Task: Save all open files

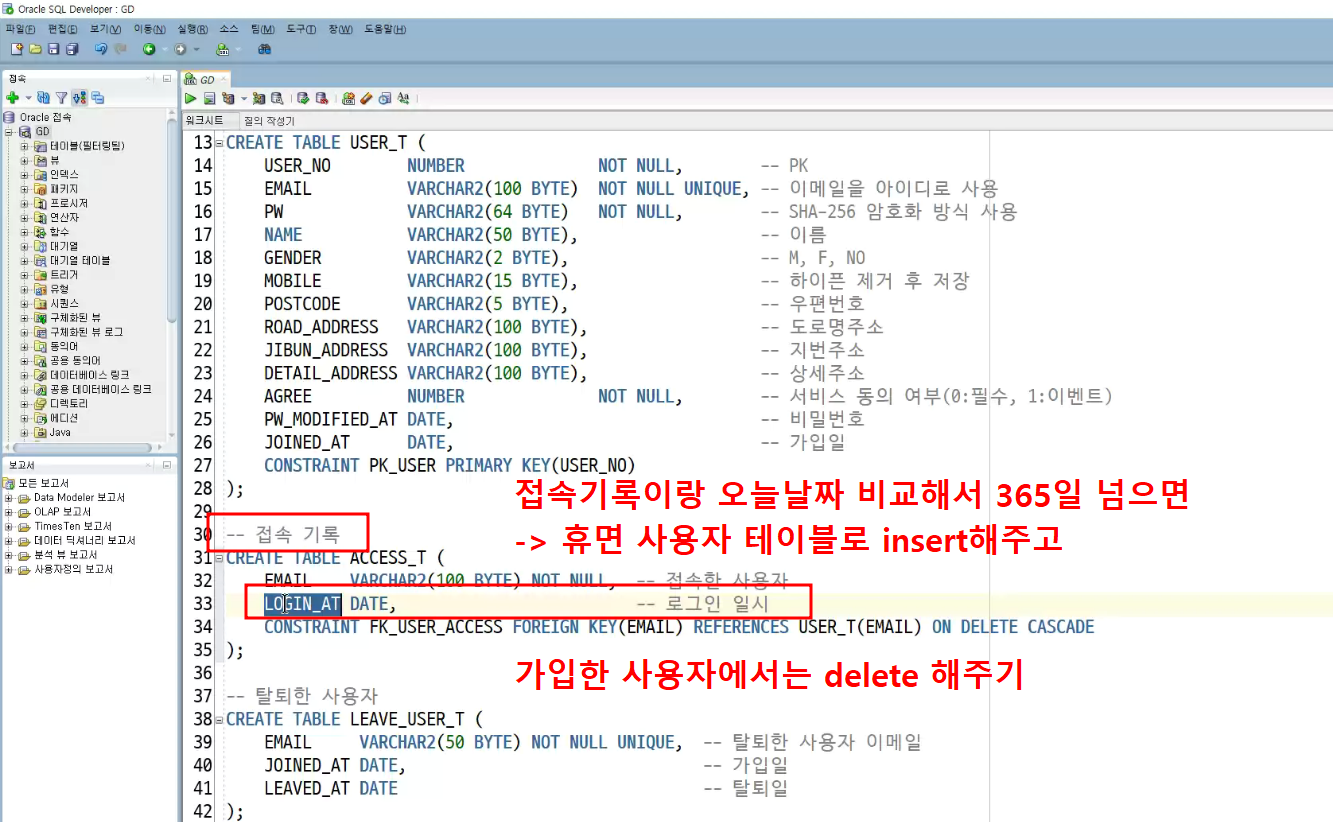Action: (x=72, y=49)
